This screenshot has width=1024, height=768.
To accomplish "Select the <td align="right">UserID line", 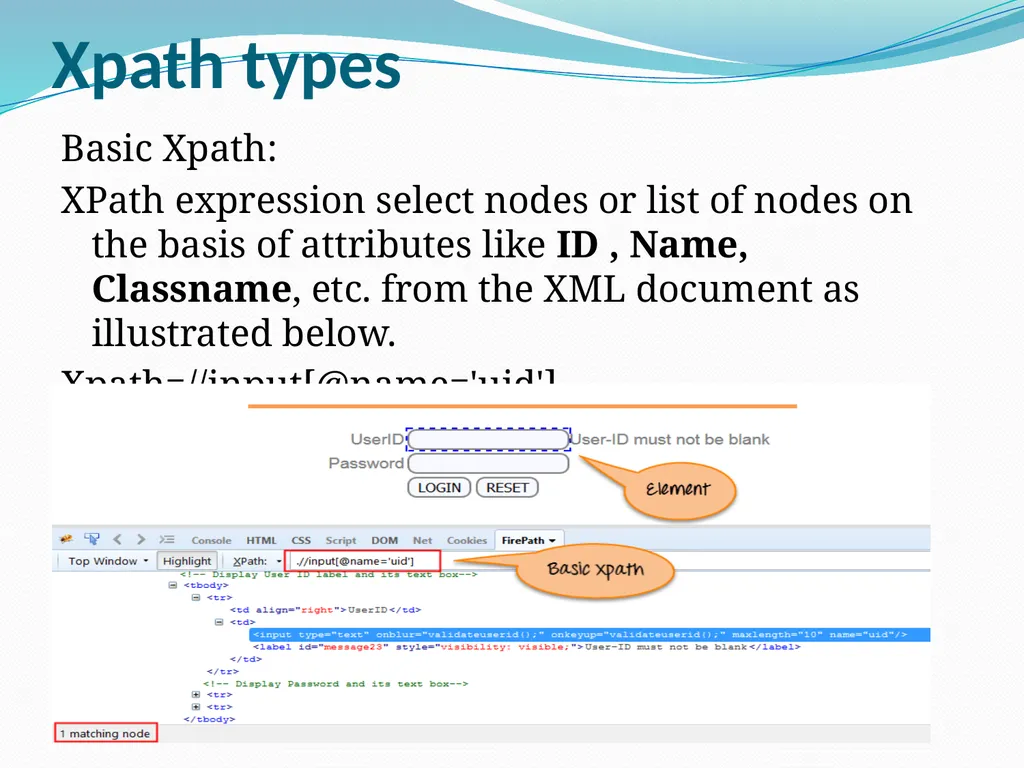I will click(325, 609).
